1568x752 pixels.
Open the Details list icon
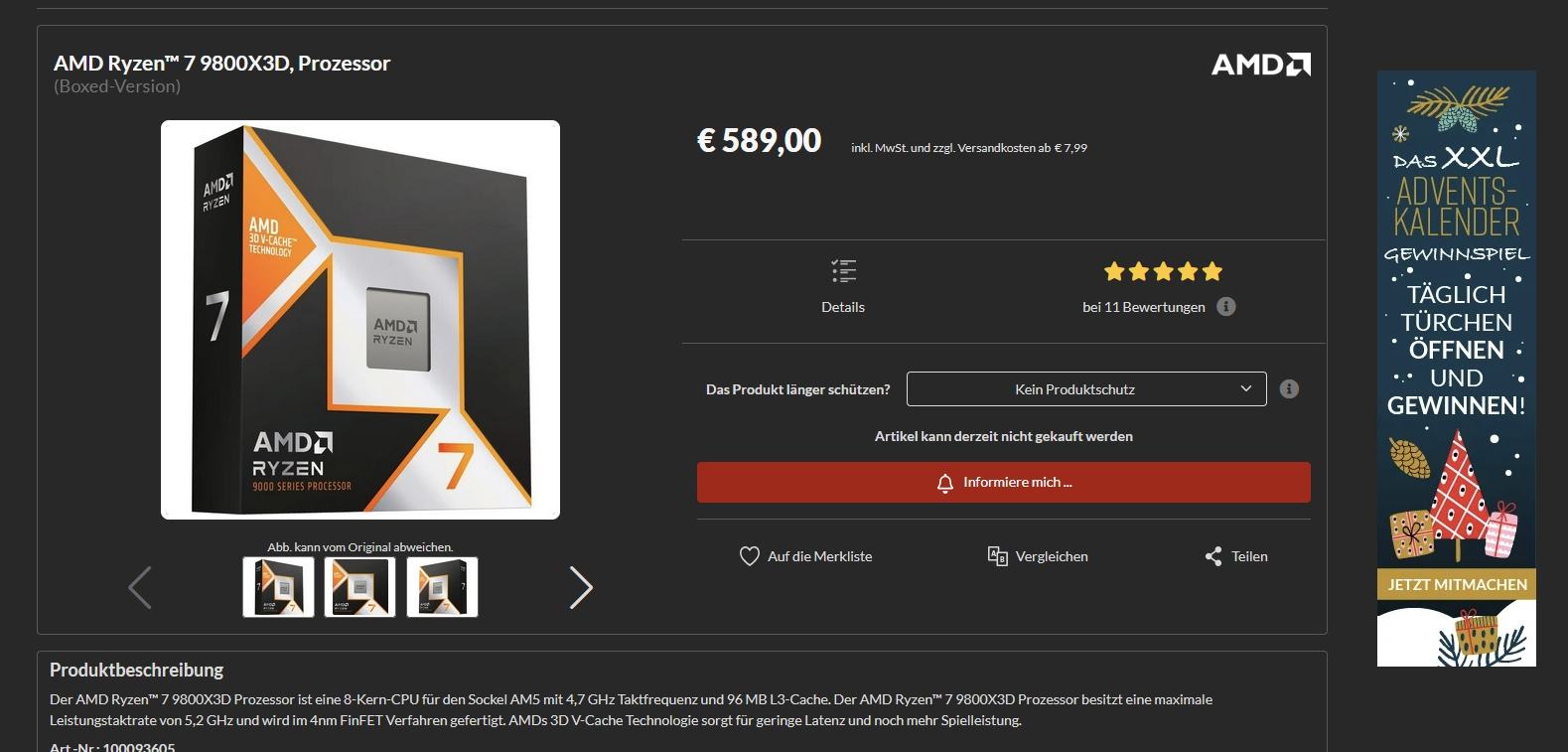tap(843, 271)
